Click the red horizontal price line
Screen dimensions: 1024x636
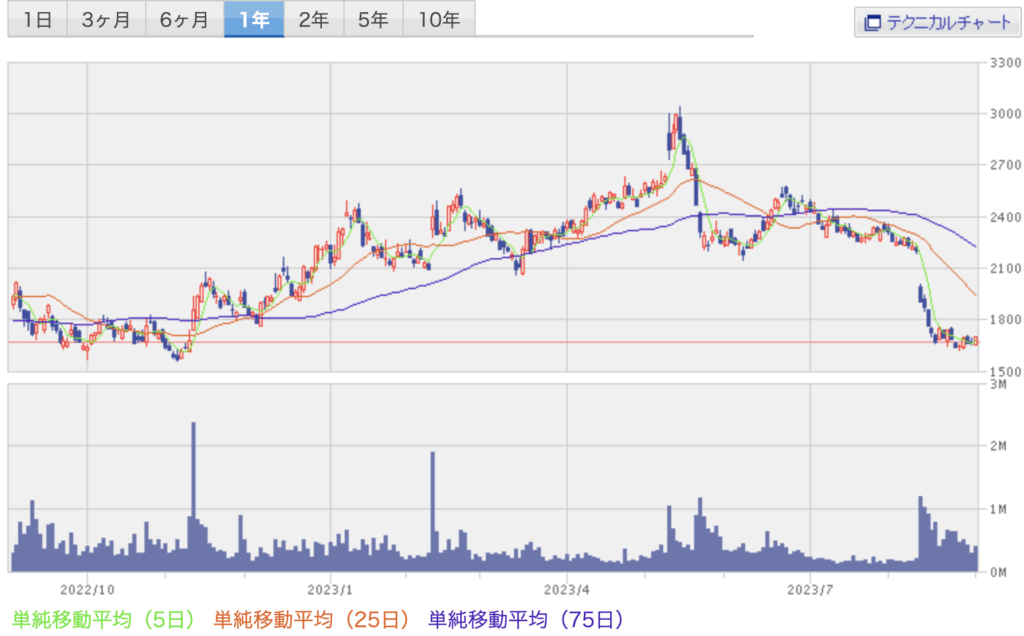(x=500, y=342)
